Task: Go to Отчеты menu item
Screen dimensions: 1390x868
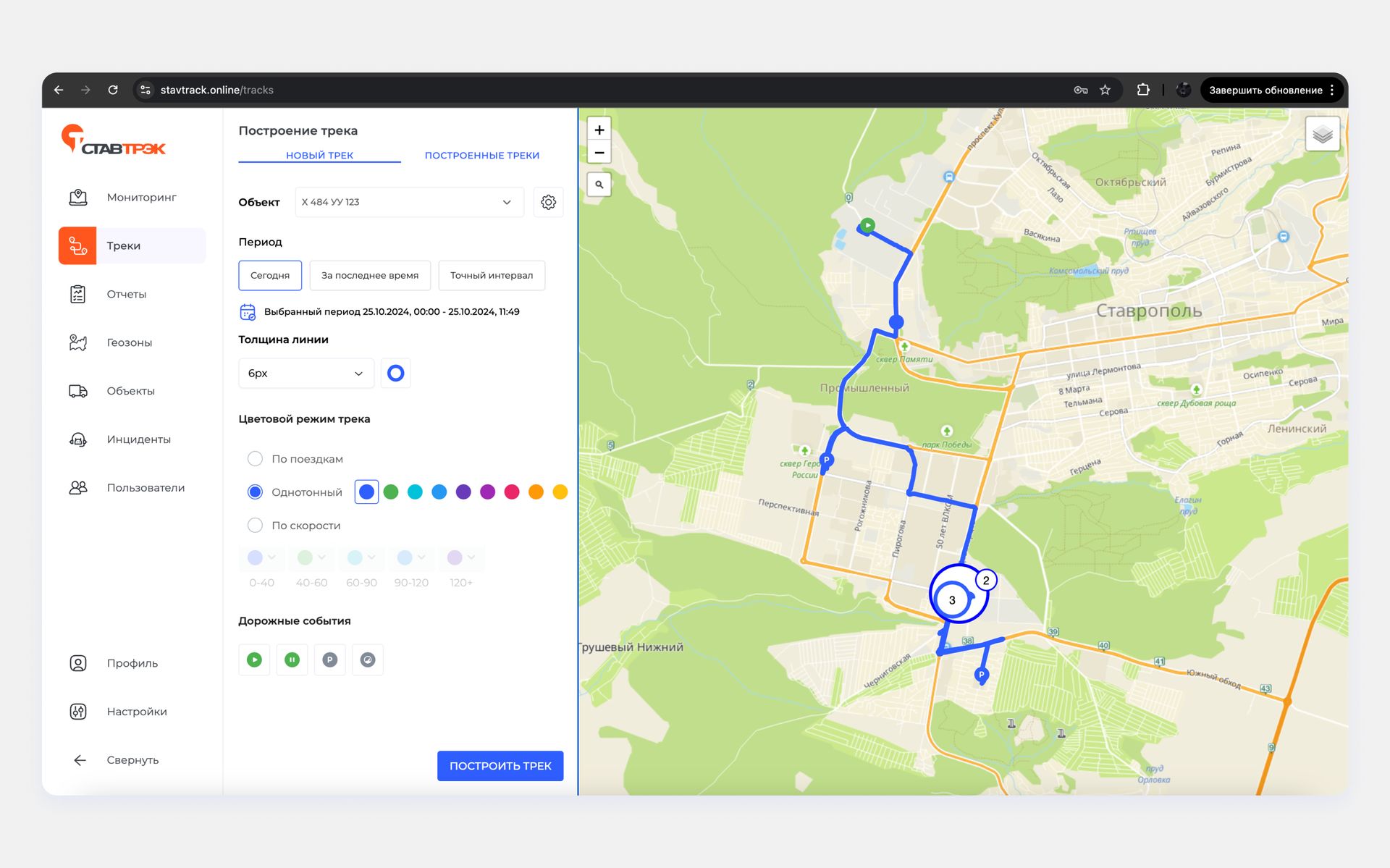Action: (127, 294)
